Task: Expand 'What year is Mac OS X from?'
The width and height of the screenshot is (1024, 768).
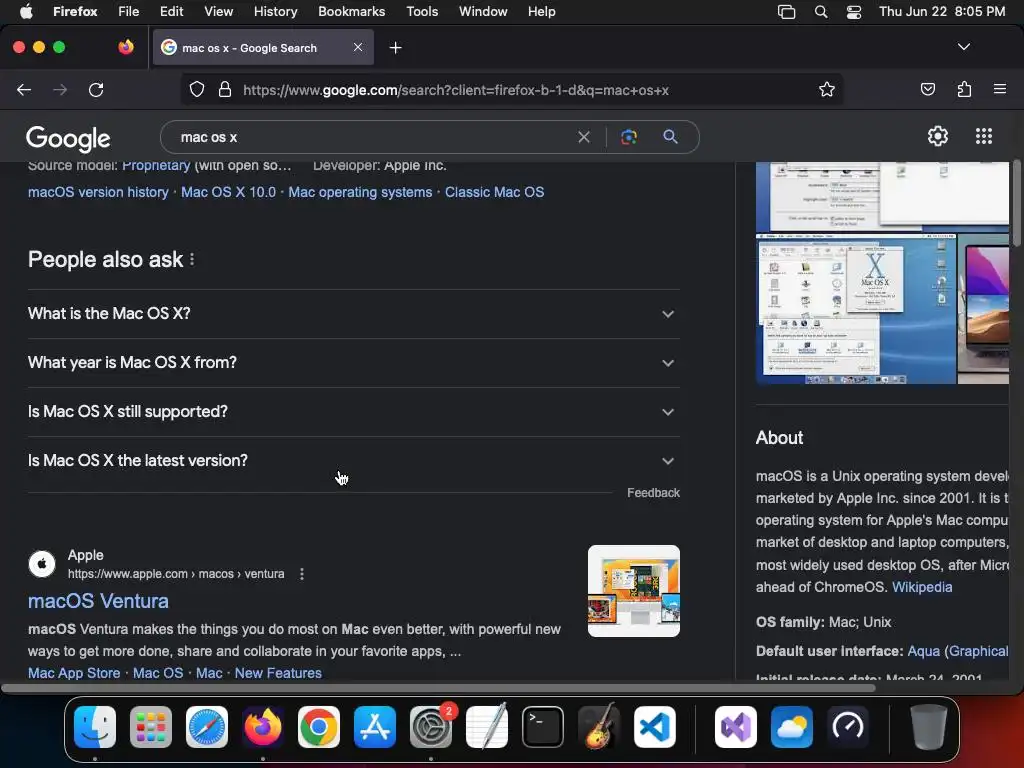Action: pyautogui.click(x=353, y=362)
